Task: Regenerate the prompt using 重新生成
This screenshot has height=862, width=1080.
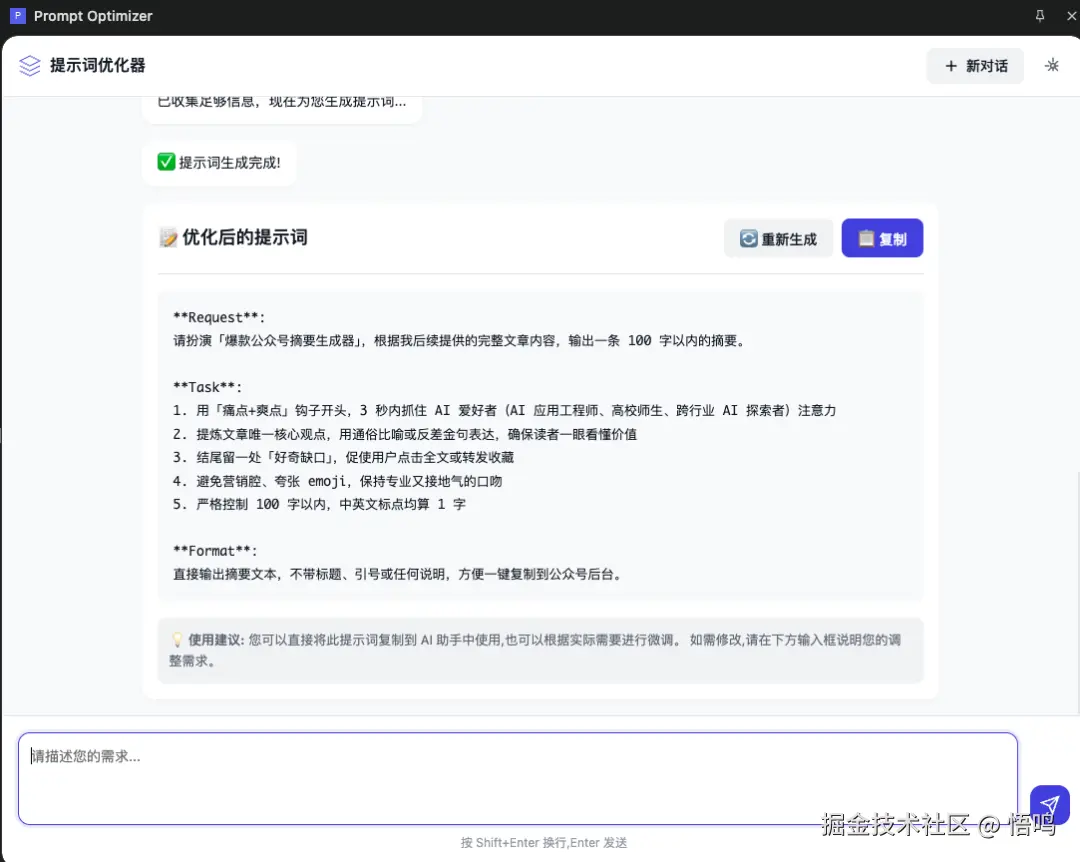Action: tap(778, 238)
